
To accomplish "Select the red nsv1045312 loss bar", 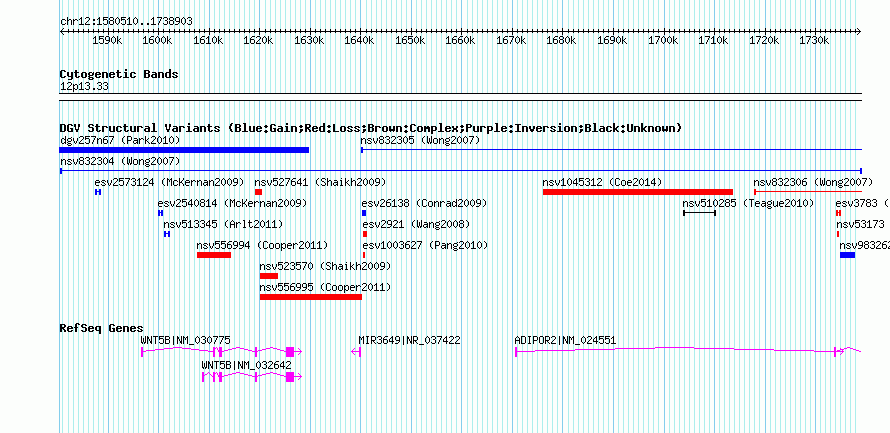I will (637, 192).
